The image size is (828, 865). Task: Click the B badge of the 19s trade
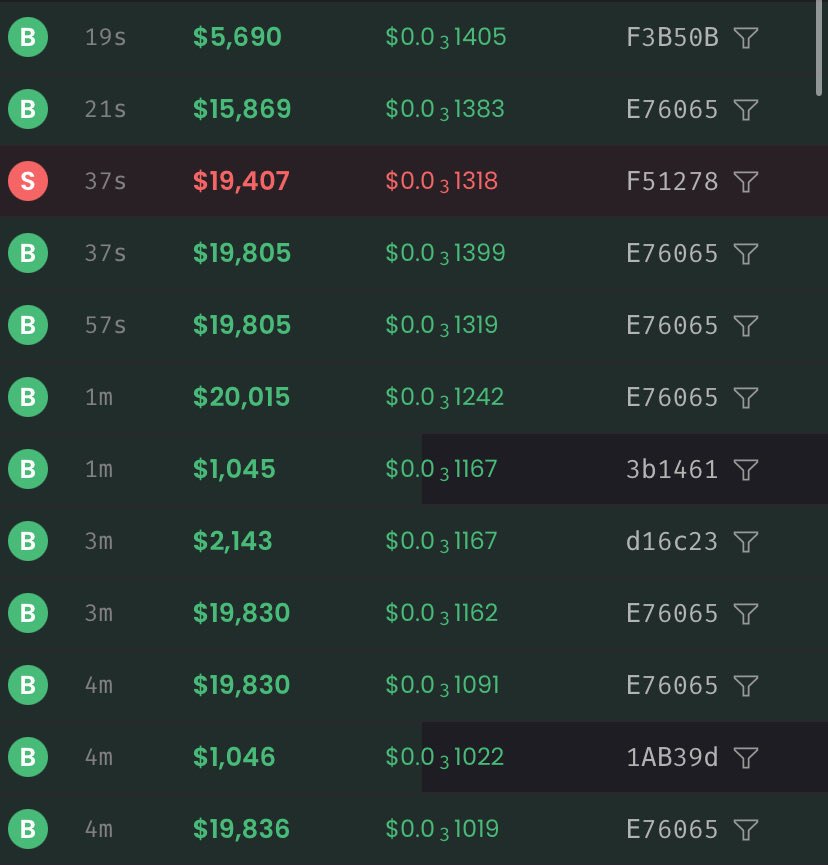click(28, 37)
